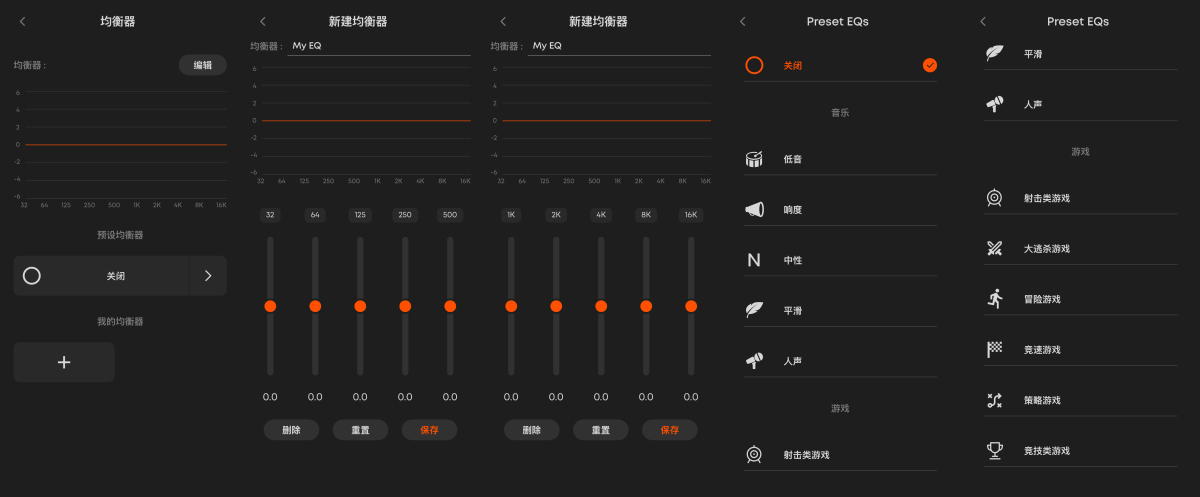Image resolution: width=1200 pixels, height=497 pixels.
Task: Click the drum icon for 低音 preset
Action: coord(754,159)
